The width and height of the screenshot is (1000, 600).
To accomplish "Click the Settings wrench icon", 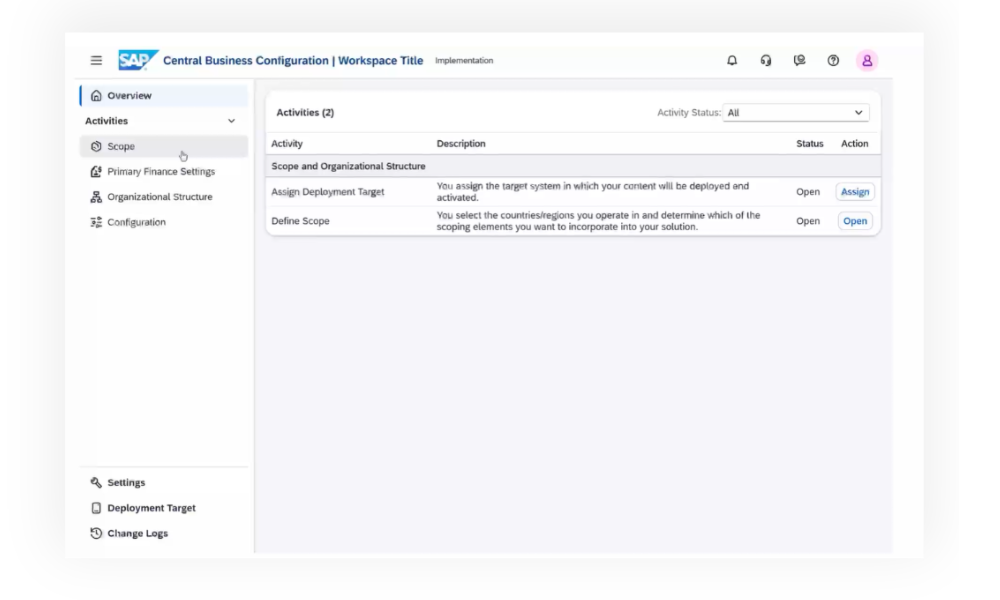I will [x=96, y=483].
